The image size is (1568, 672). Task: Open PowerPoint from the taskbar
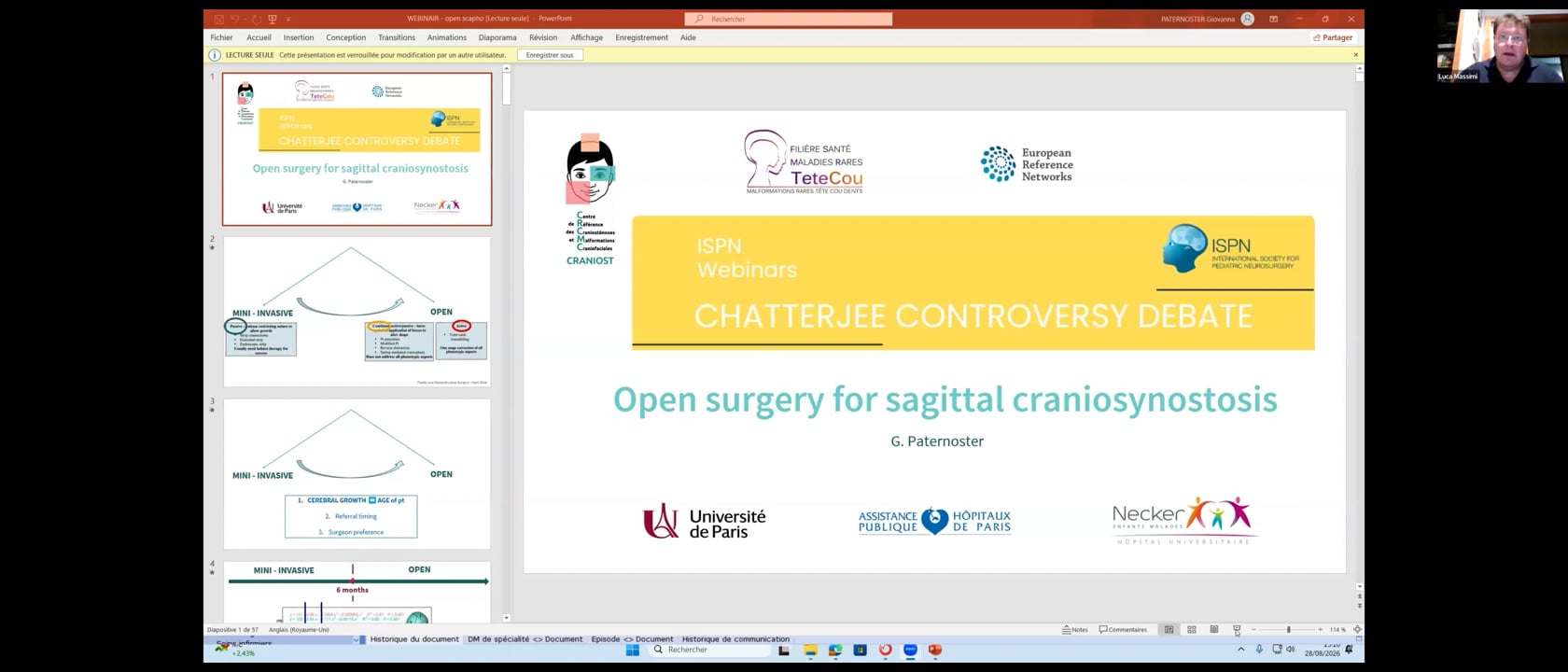tap(935, 651)
